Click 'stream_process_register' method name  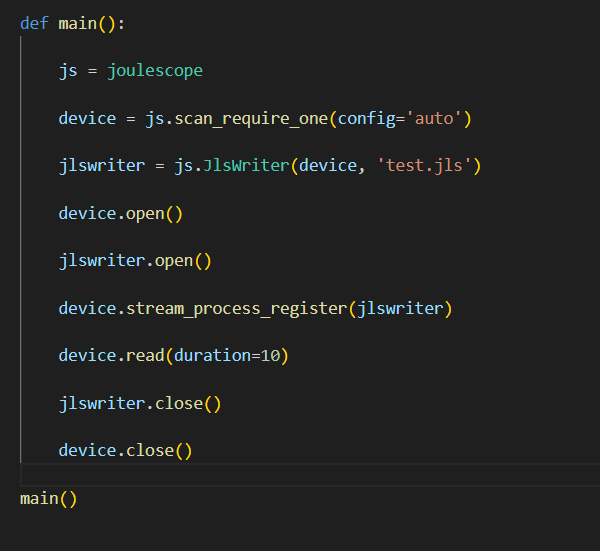click(237, 308)
